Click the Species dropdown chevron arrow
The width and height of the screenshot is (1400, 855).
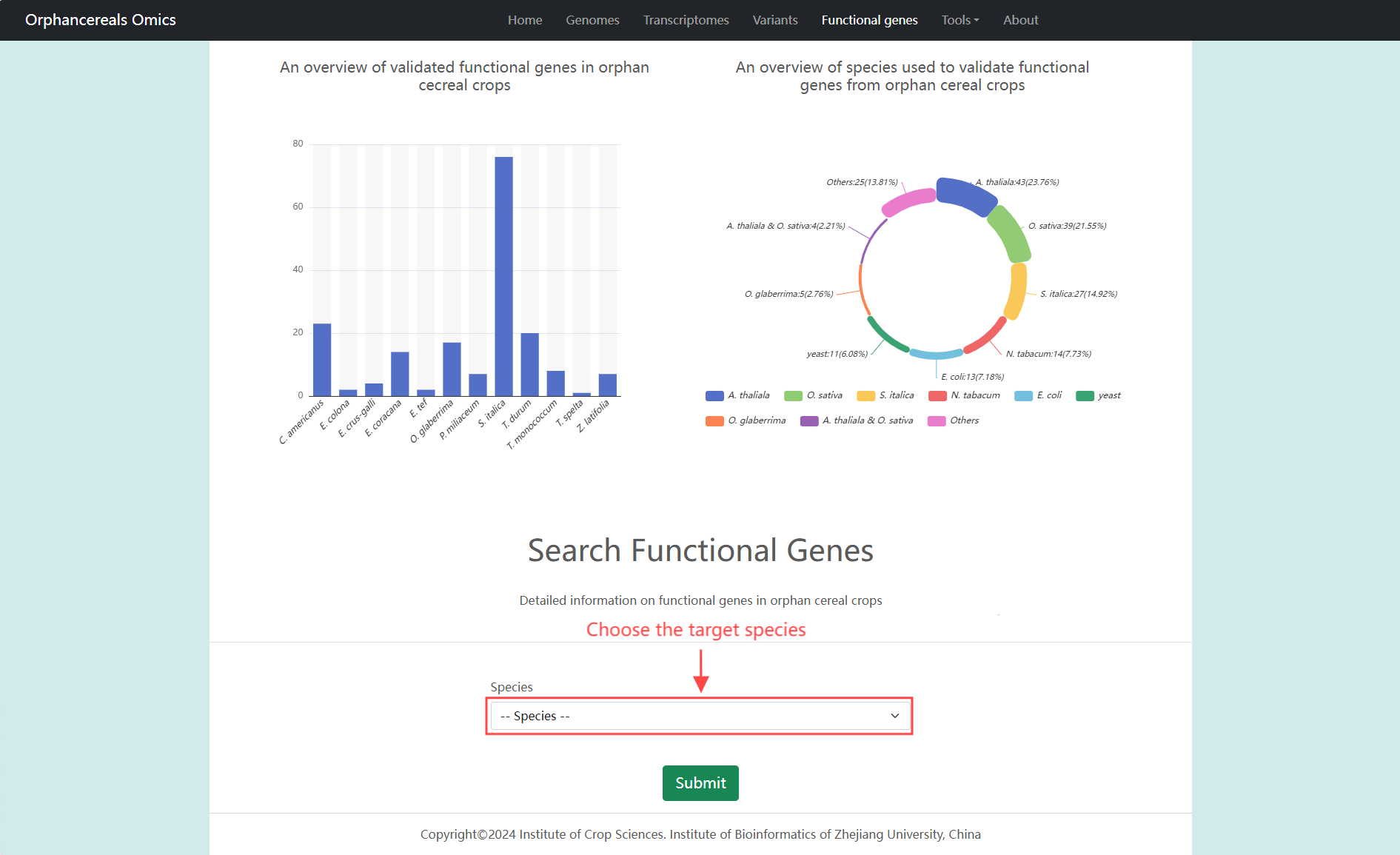[x=894, y=716]
